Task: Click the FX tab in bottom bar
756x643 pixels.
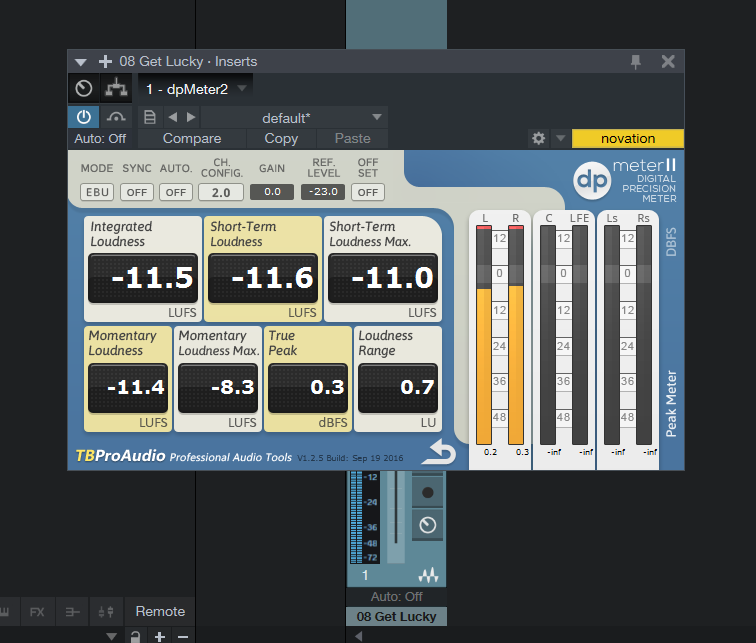Action: [x=37, y=611]
